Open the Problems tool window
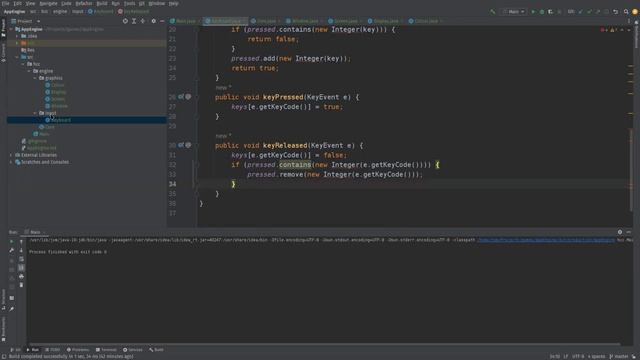This screenshot has height=360, width=640. [x=78, y=350]
